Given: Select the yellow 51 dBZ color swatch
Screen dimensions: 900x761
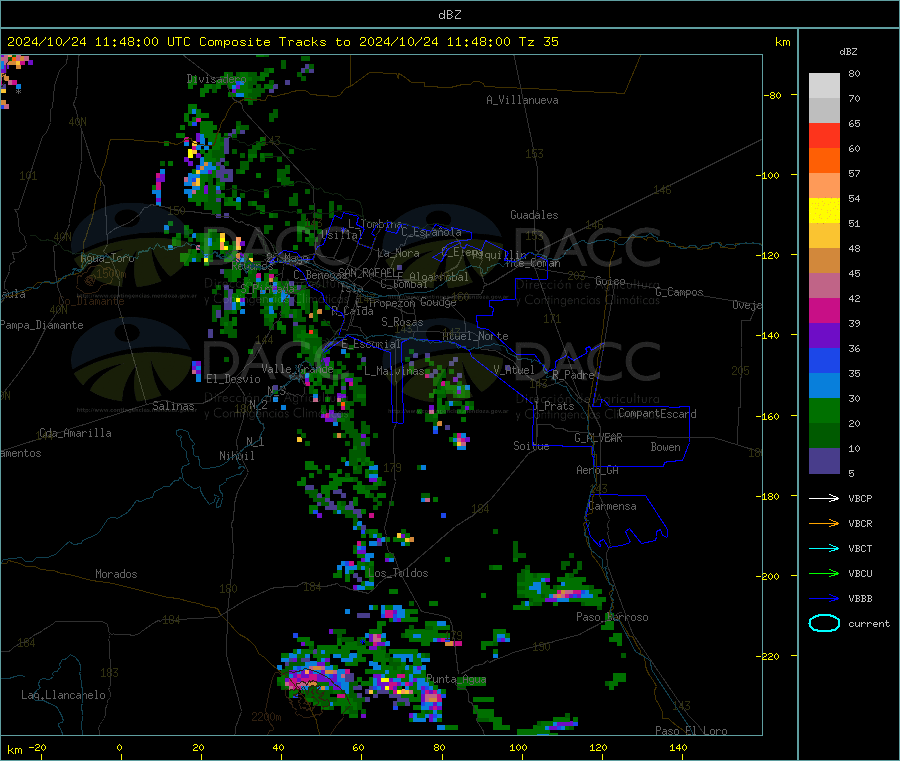Looking at the screenshot, I should click(824, 211).
